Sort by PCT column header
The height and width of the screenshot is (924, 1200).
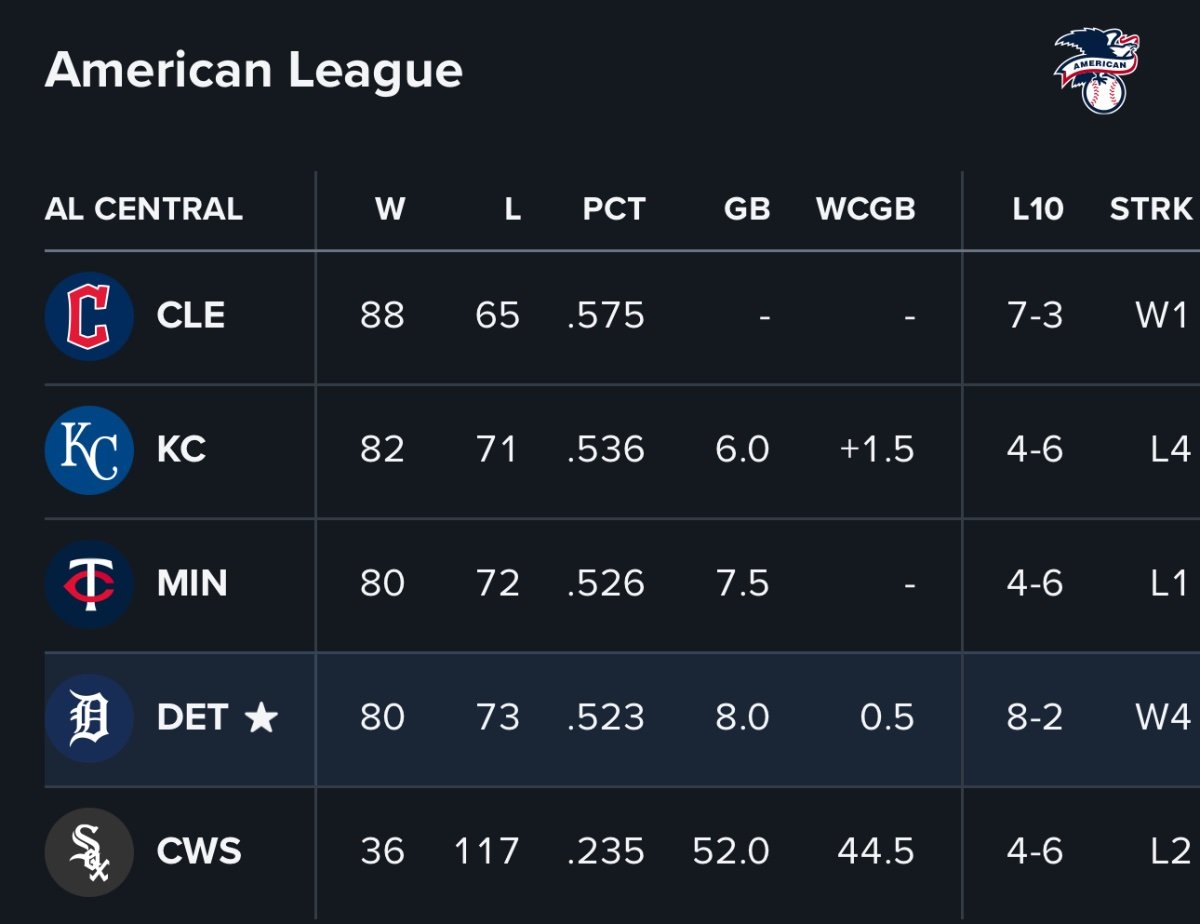pyautogui.click(x=614, y=209)
